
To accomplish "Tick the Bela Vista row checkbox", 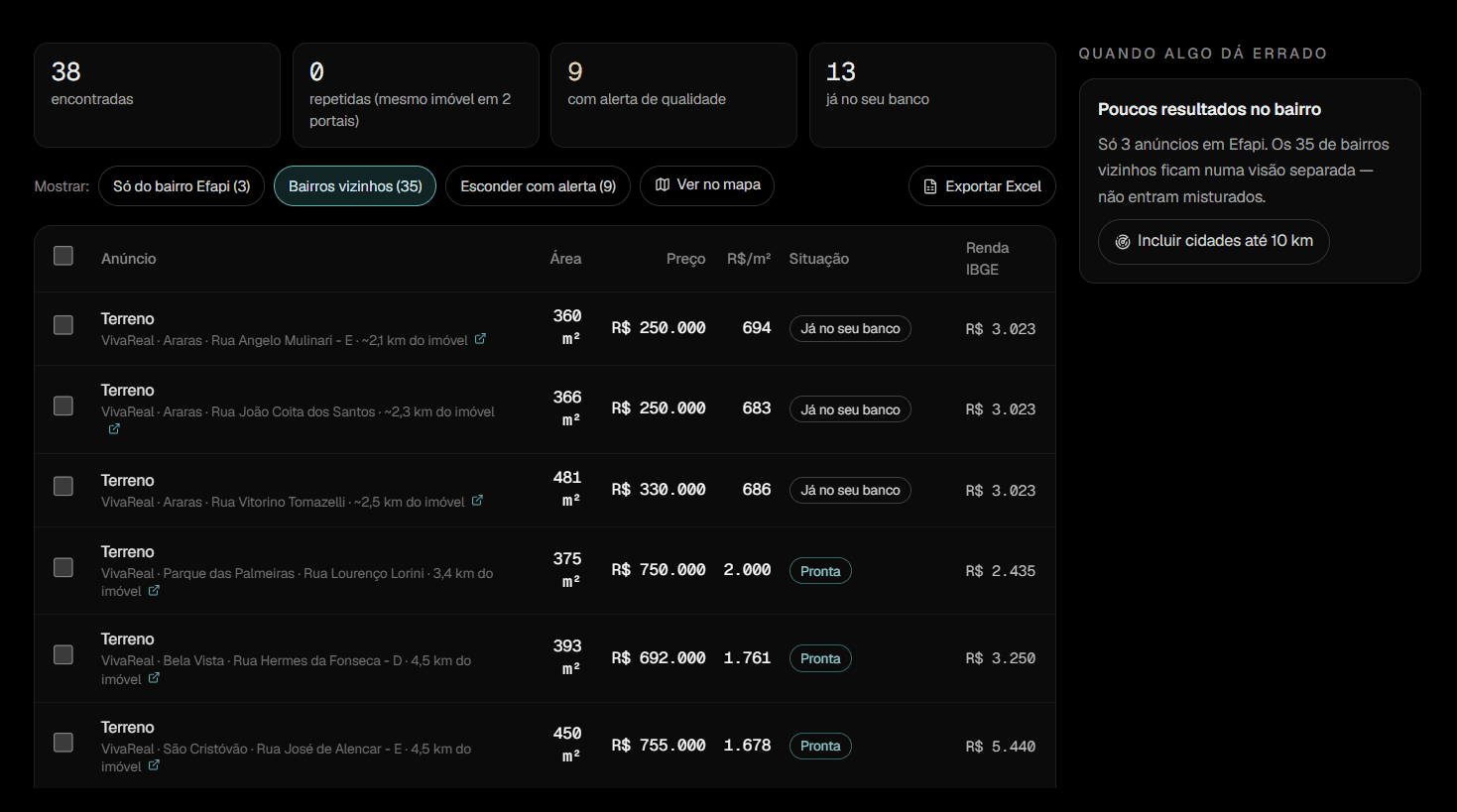I will [x=63, y=654].
